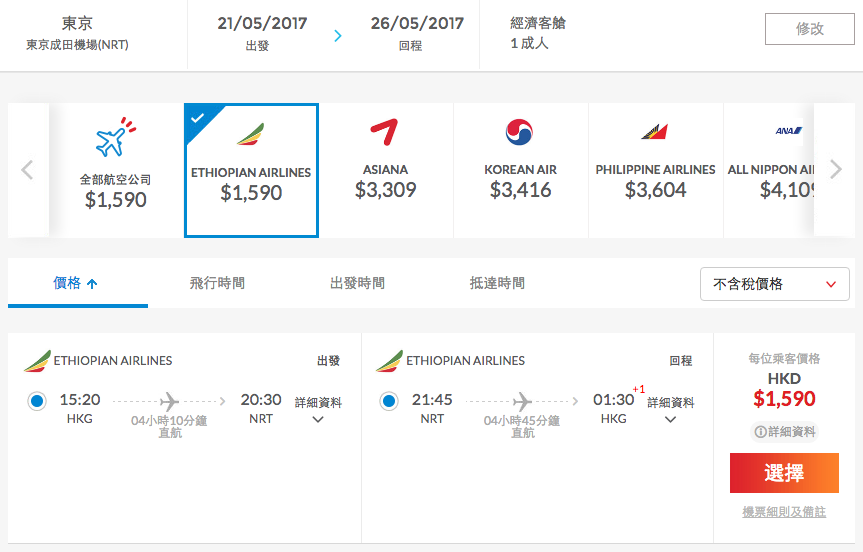Viewport: 863px width, 552px height.
Task: Click the Philippine Airlines logo
Action: click(655, 132)
